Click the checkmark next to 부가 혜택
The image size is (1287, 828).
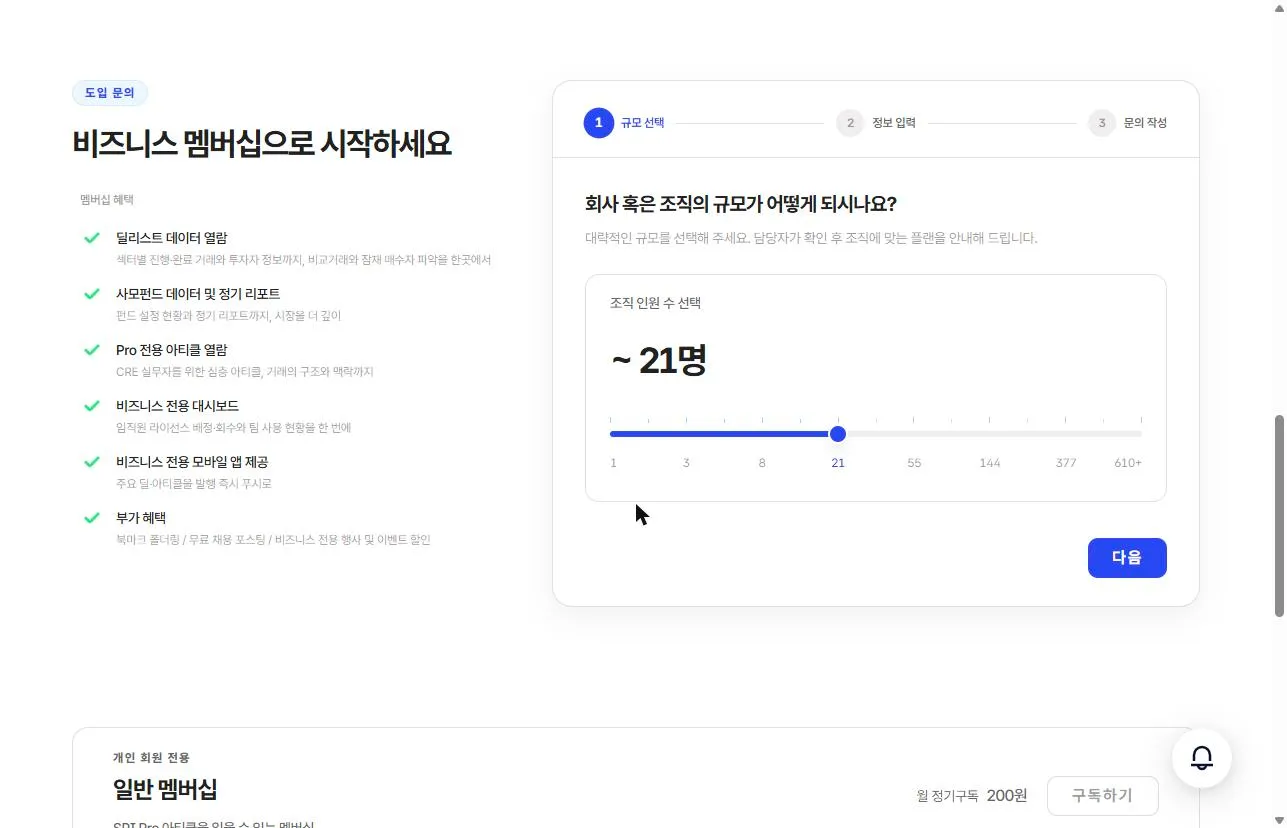coord(92,518)
